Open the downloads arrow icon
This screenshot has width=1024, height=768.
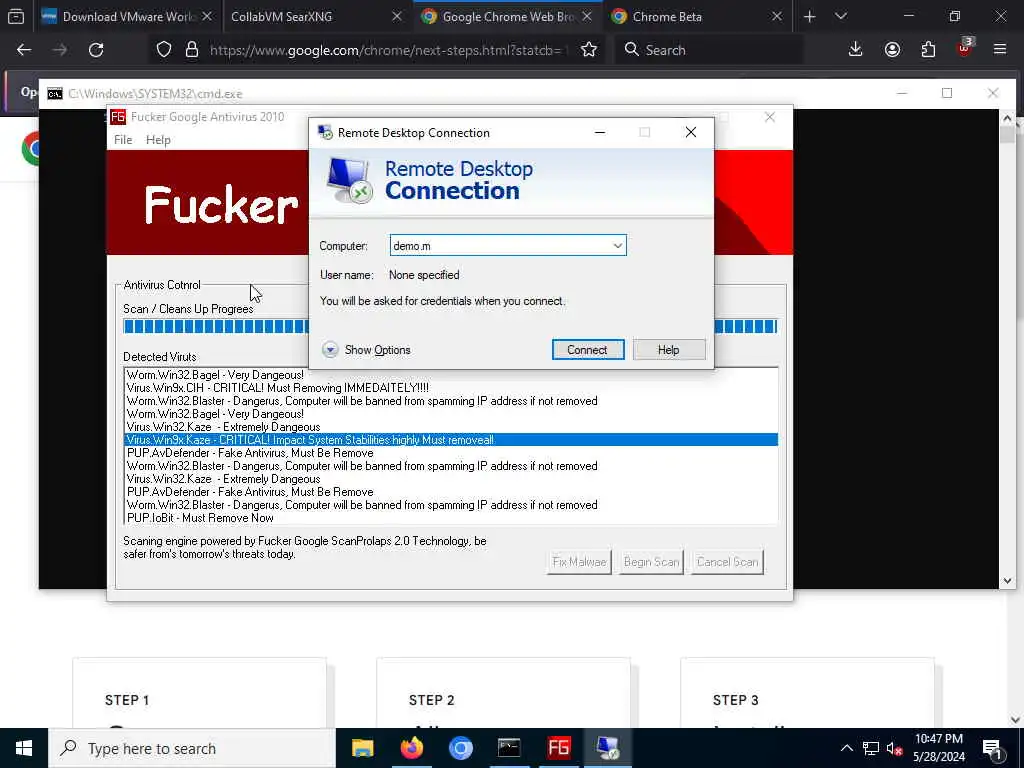tap(855, 50)
